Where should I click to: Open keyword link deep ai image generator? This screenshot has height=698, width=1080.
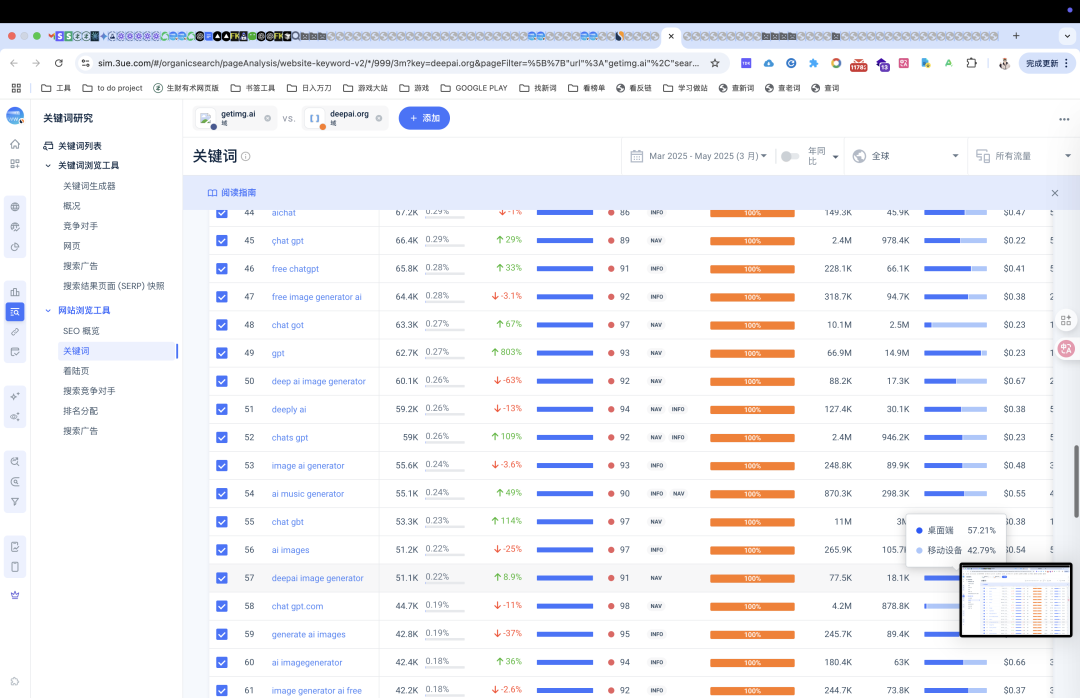click(318, 381)
